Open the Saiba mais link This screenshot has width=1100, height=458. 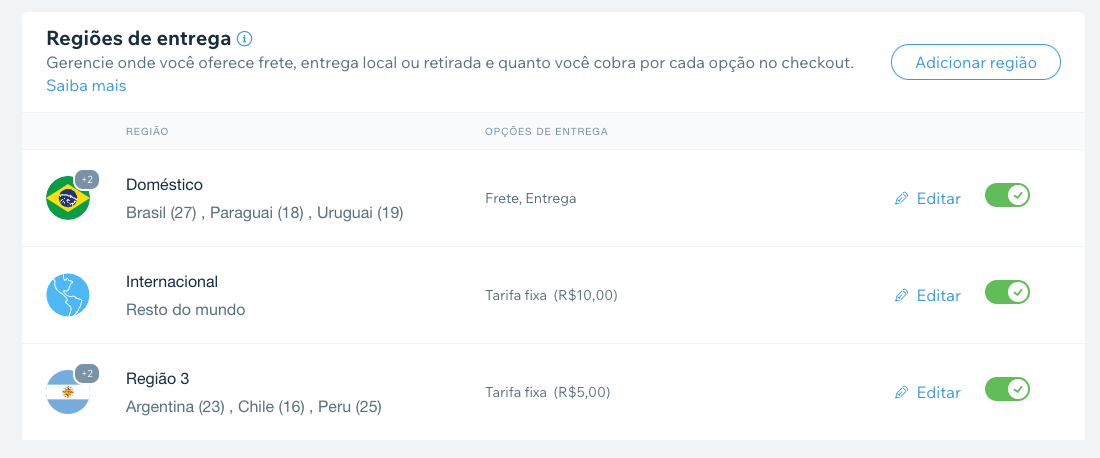(86, 86)
